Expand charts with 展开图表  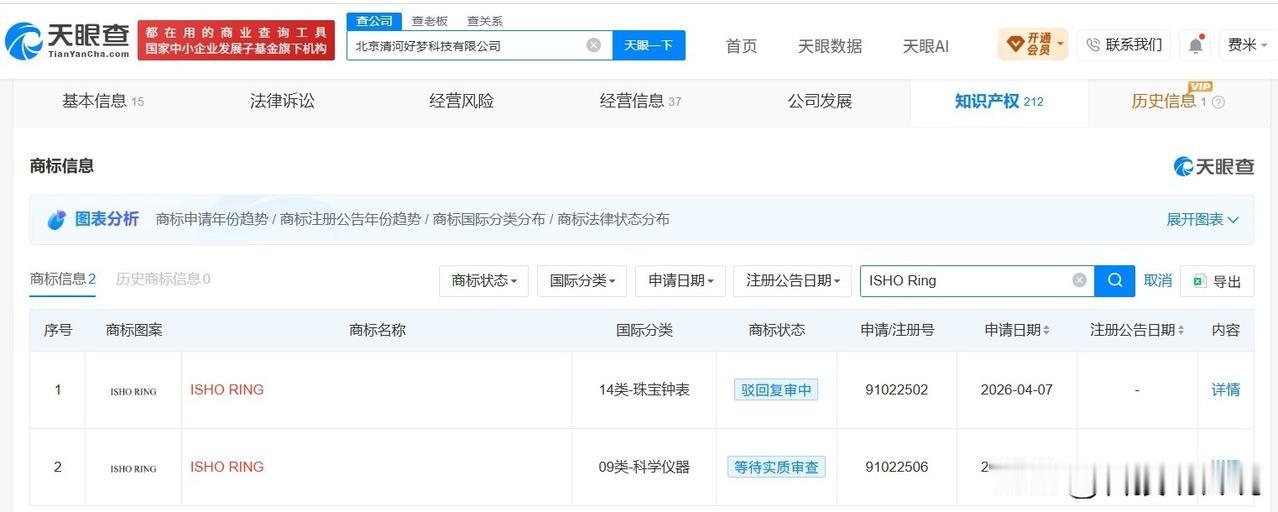1203,219
